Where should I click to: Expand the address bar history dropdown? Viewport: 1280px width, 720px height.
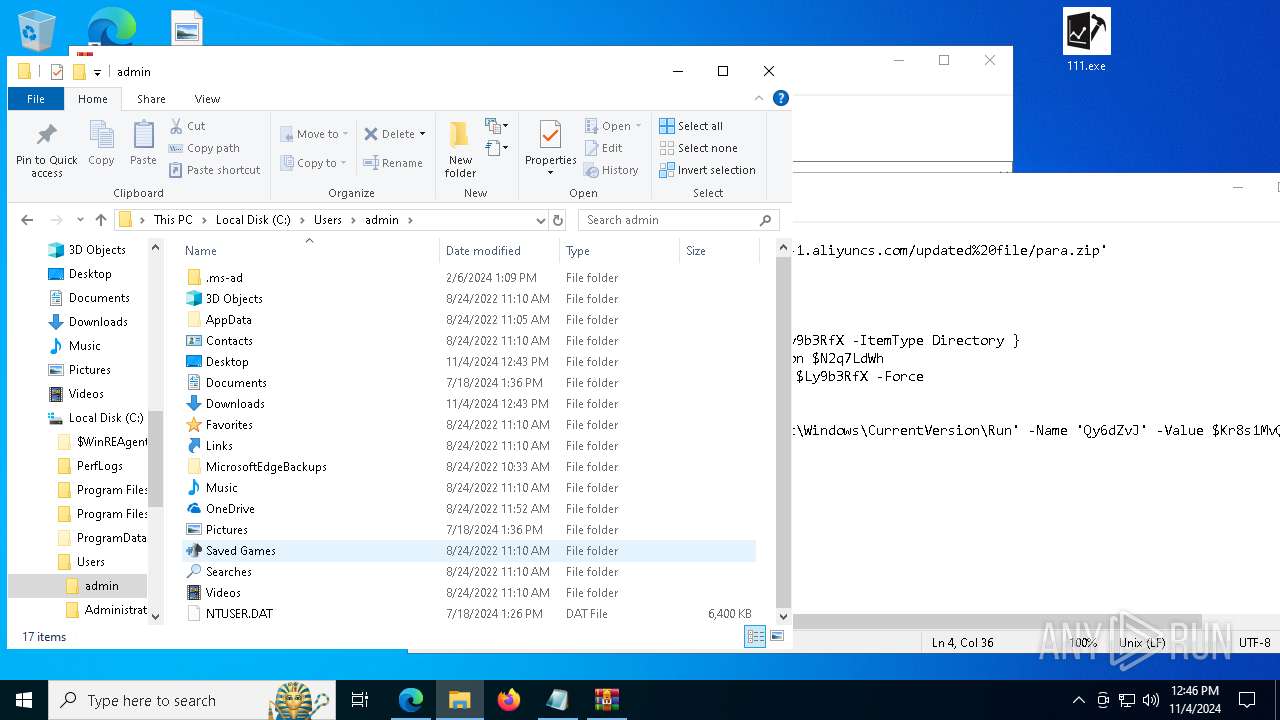[x=541, y=220]
